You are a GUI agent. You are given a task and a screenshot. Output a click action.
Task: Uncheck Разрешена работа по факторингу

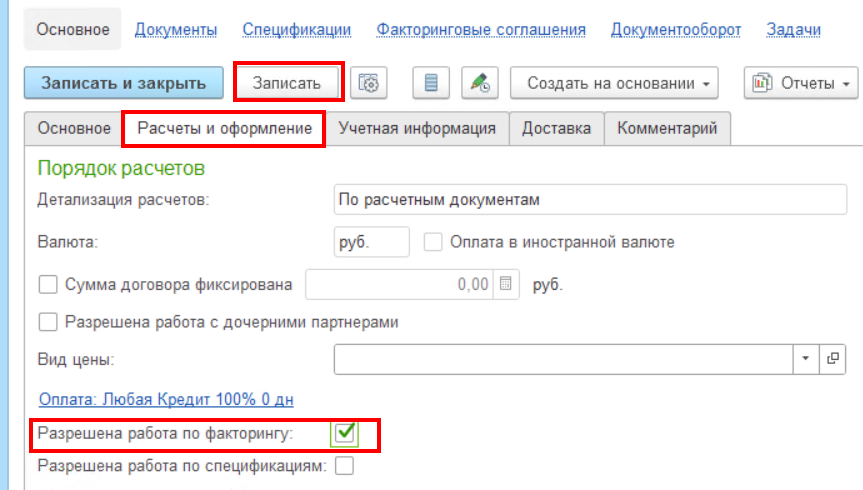point(345,434)
